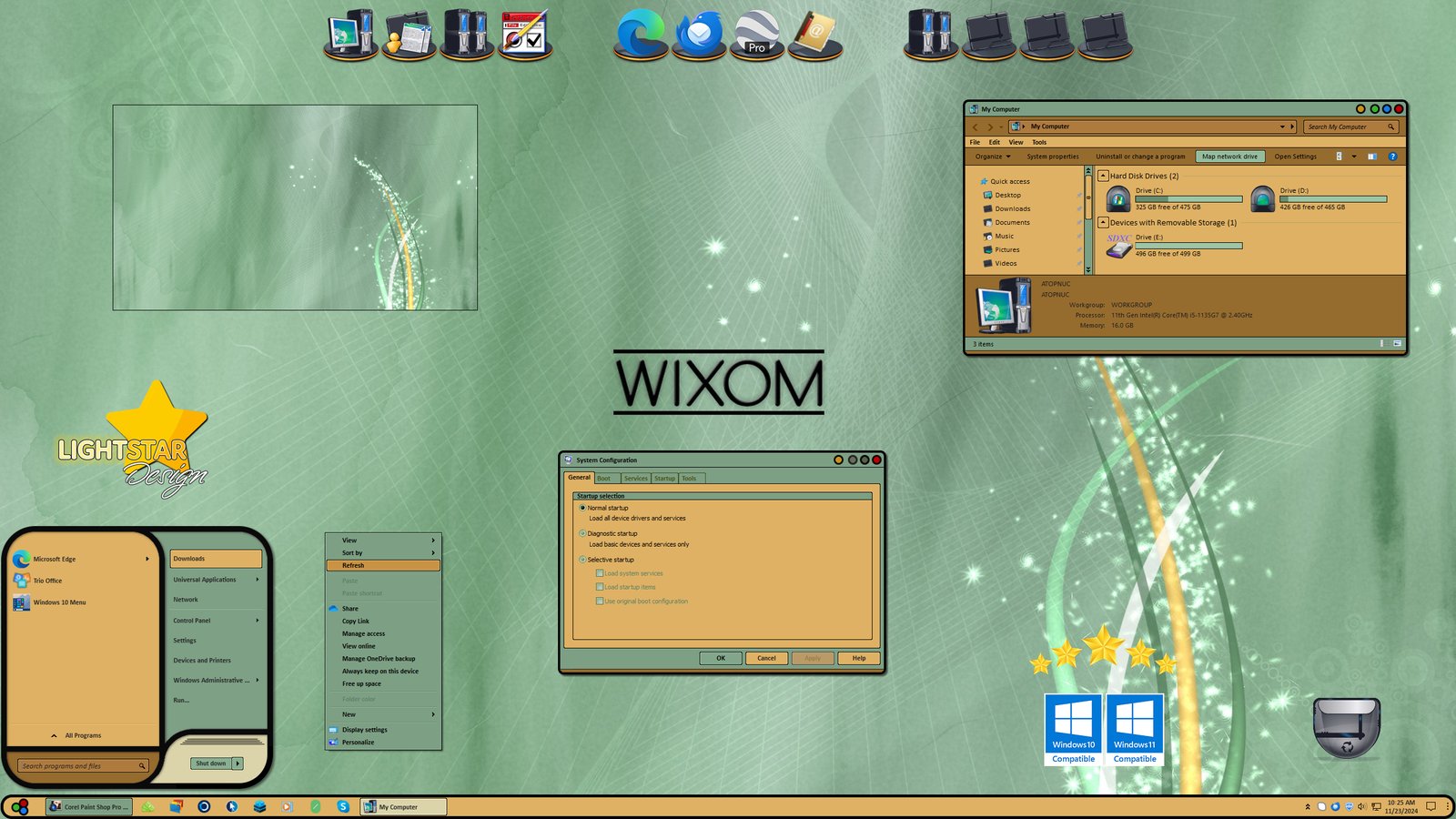Collapse Hard Disk Drives group
The image size is (1456, 819).
[1103, 176]
